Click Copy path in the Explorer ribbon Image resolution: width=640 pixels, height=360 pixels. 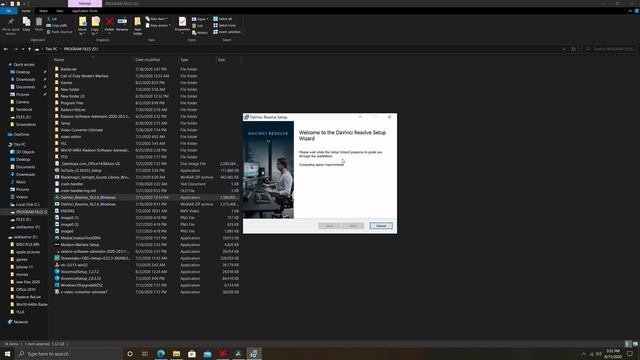point(57,25)
